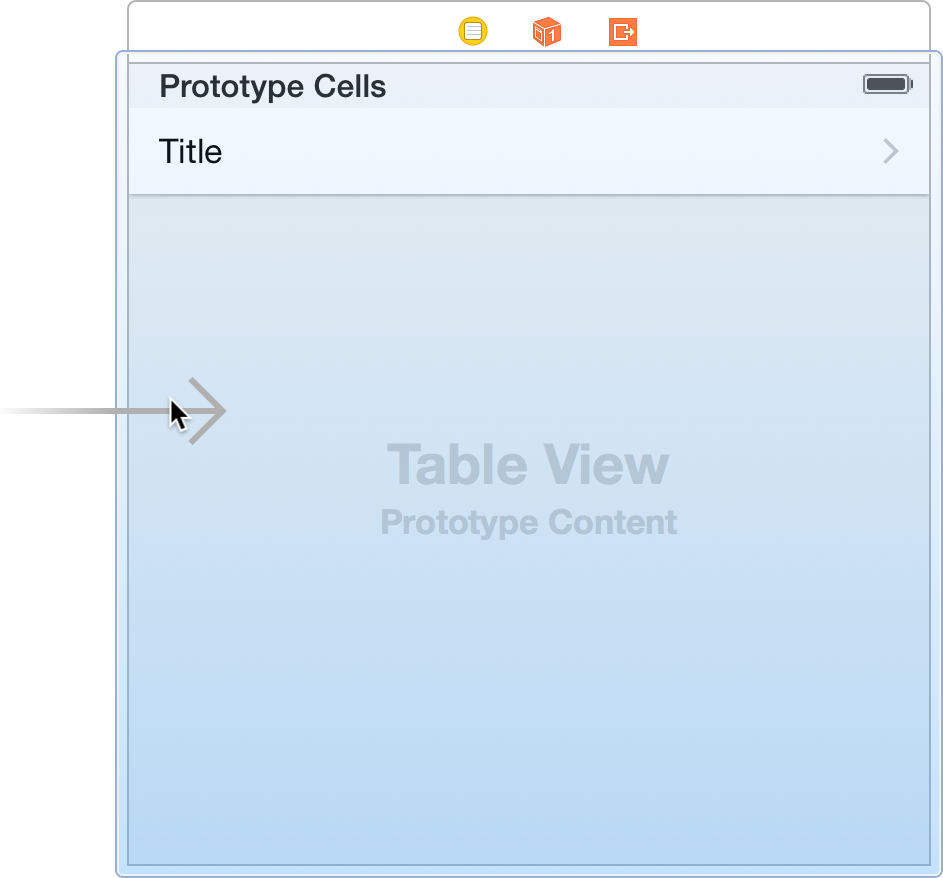Click the large Table View placeholder text
This screenshot has width=943, height=878.
pos(528,465)
